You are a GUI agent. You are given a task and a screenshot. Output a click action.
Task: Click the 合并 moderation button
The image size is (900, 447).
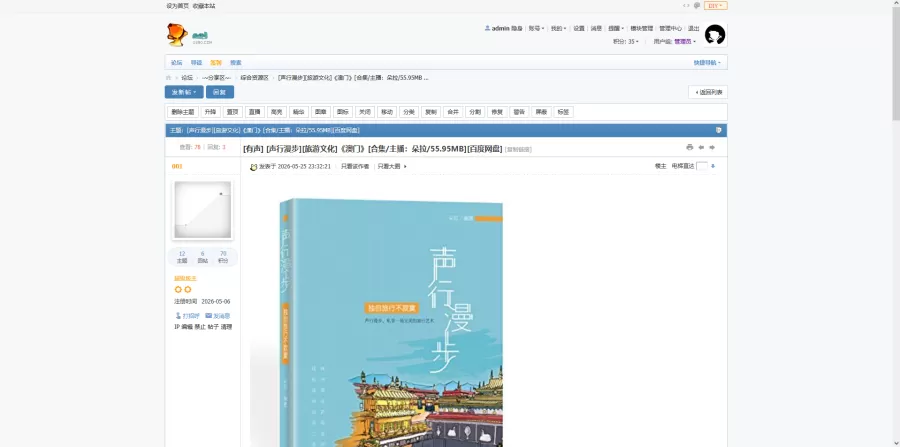tap(453, 112)
